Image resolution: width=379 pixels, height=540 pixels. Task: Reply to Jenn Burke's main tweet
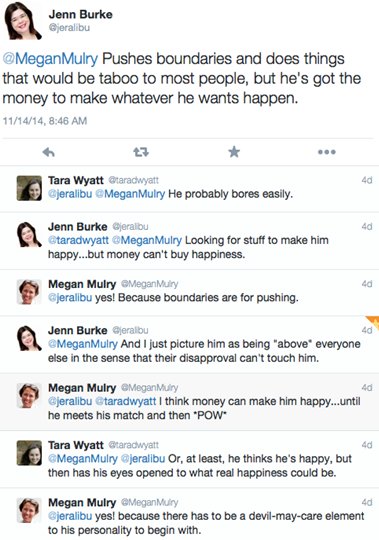pyautogui.click(x=49, y=152)
